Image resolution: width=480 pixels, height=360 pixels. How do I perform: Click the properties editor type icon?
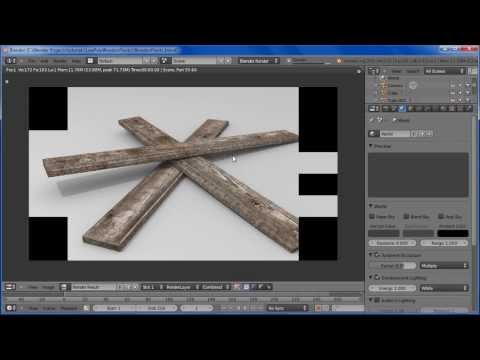point(374,108)
